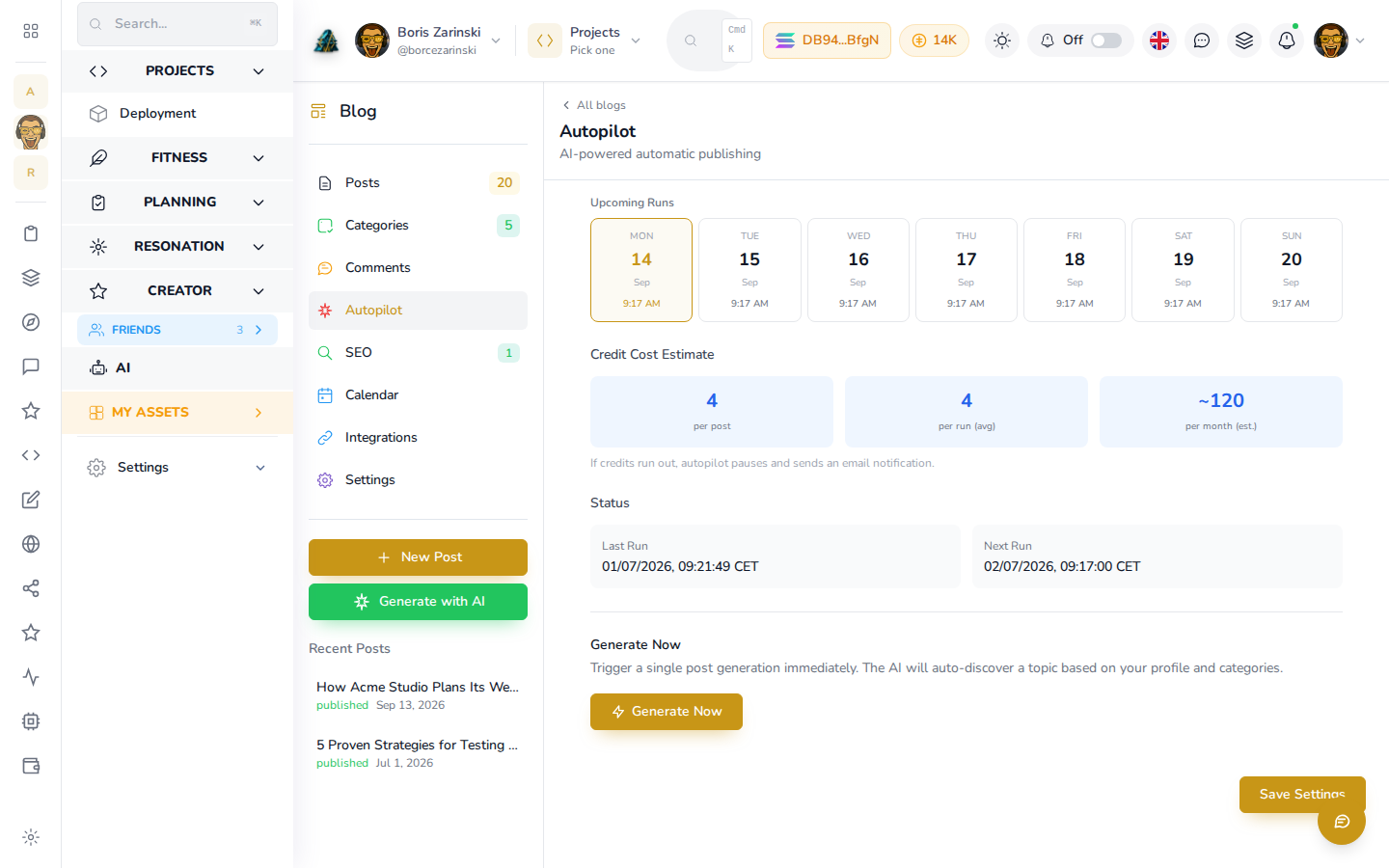Click the stacked layers icon in header

tap(1244, 41)
